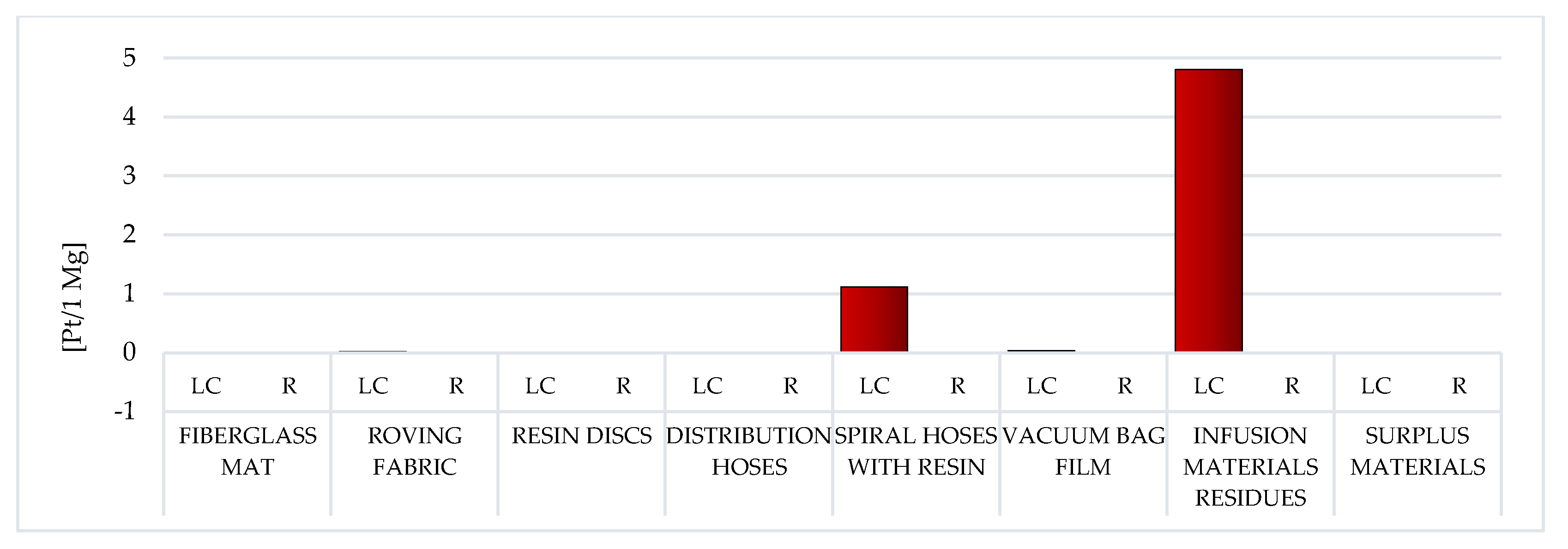The image size is (1568, 549).
Task: Click the DISTRIBUTION HOSES category label
Action: coord(749,452)
